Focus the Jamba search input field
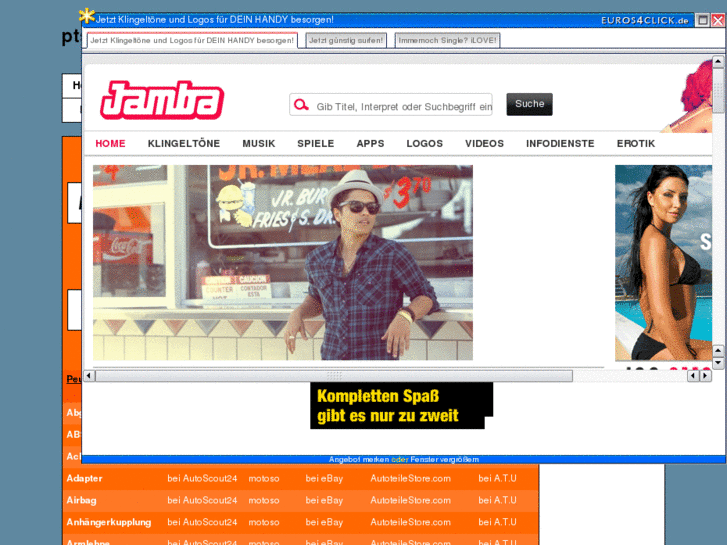The image size is (727, 545). [x=391, y=105]
